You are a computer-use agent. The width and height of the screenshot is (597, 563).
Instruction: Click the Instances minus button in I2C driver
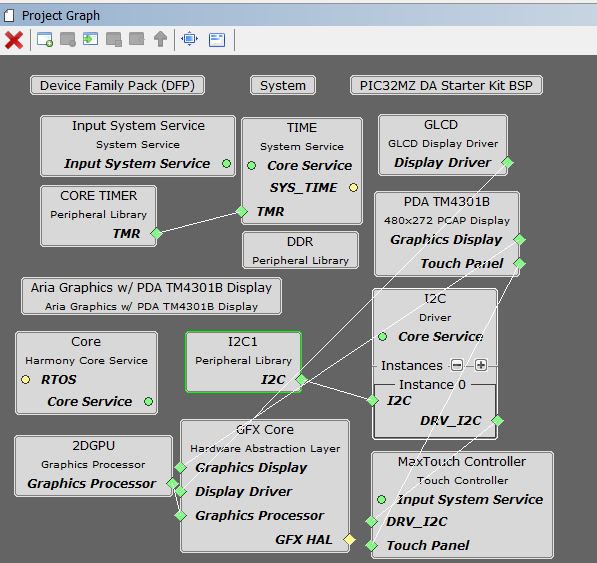(x=457, y=365)
